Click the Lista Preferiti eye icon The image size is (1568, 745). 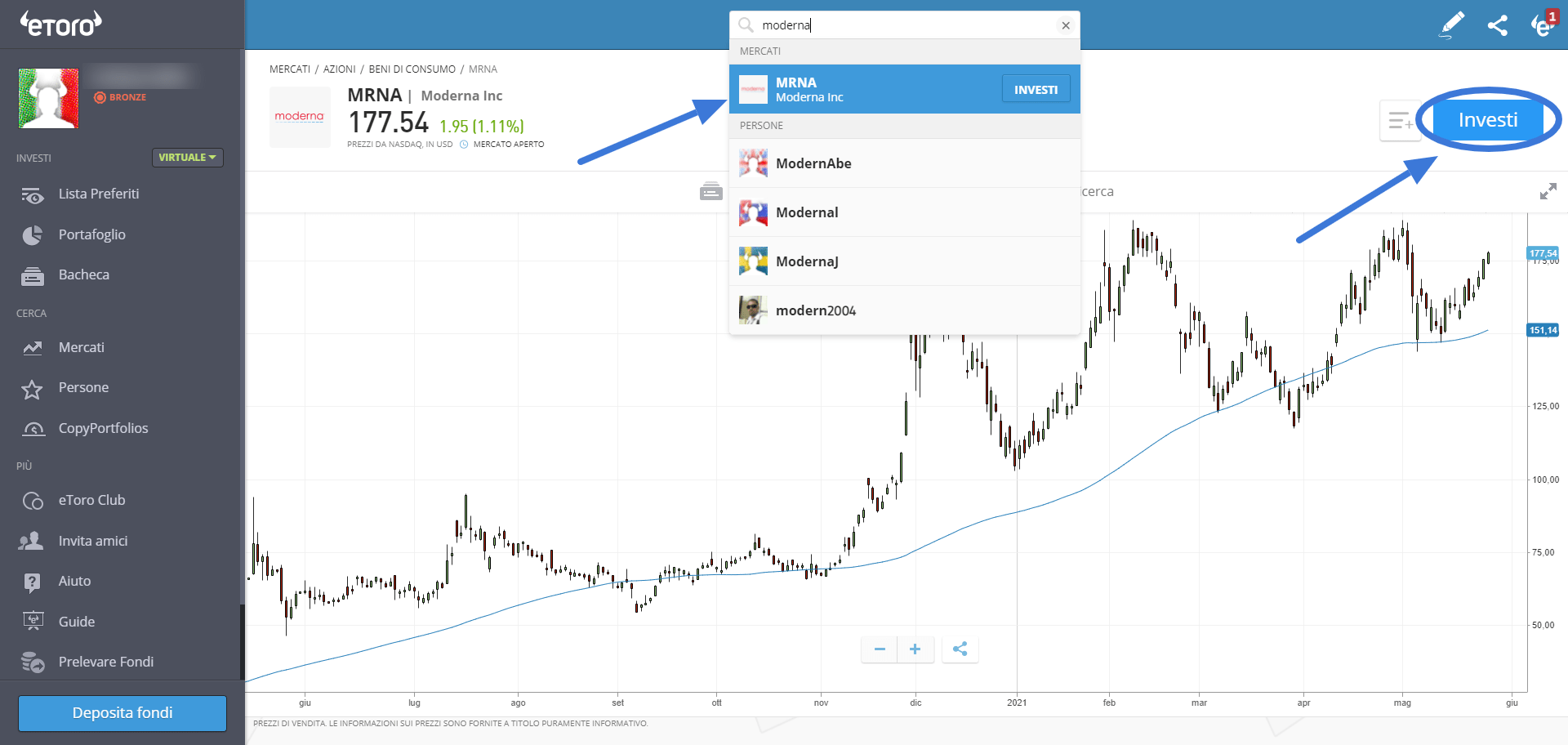(x=32, y=195)
